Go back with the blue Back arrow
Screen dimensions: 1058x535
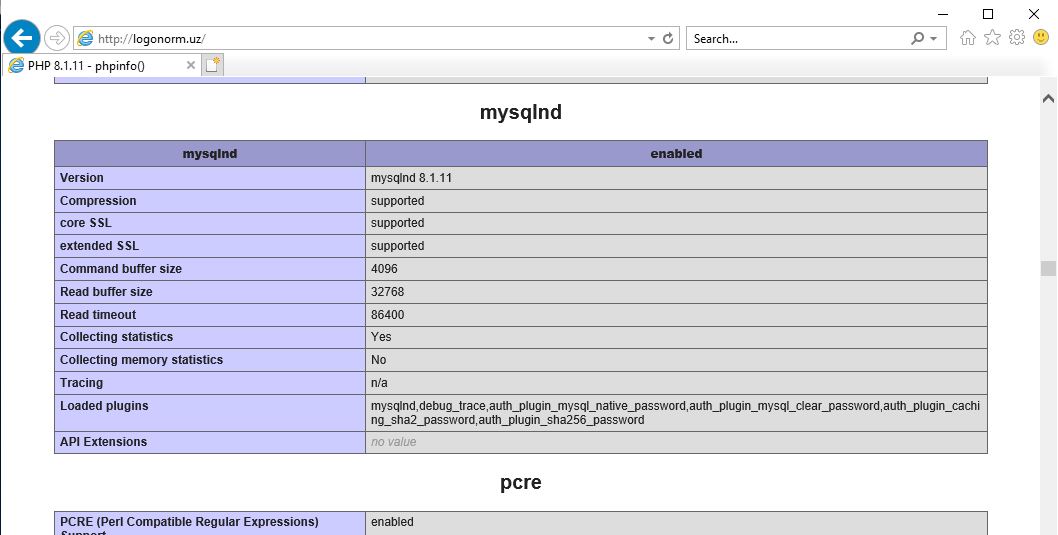point(22,38)
